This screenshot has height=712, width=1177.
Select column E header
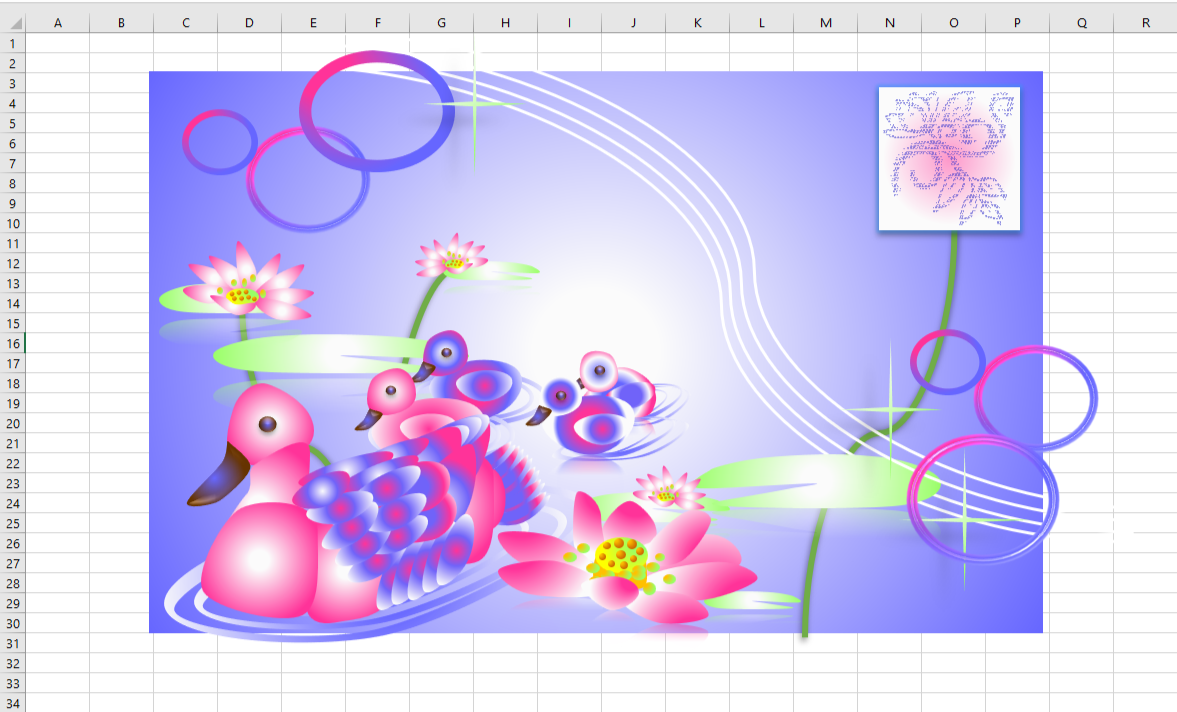(x=314, y=23)
